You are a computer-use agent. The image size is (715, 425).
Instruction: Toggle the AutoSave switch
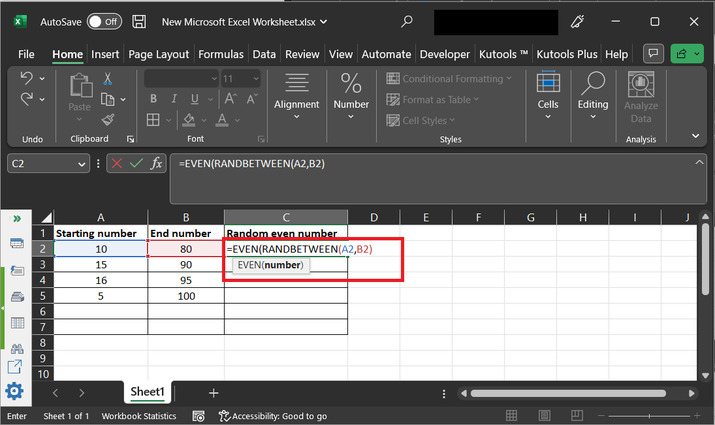(104, 21)
